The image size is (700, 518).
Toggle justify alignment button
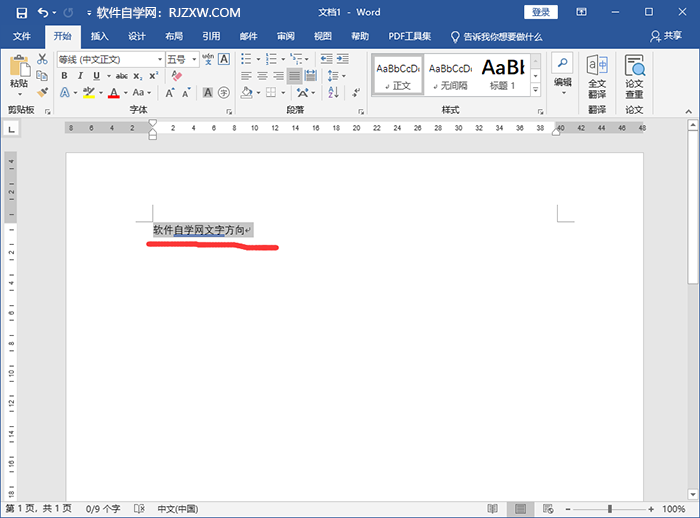point(294,76)
